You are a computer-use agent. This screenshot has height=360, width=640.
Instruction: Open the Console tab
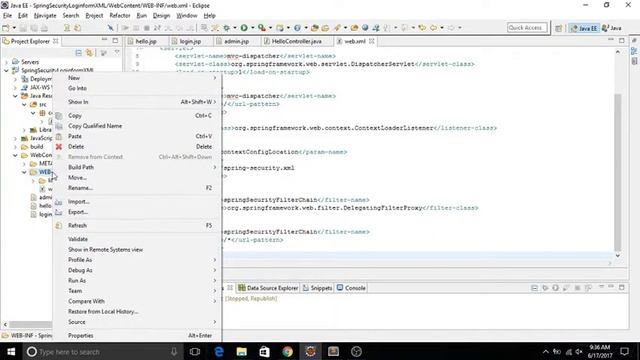tap(351, 288)
